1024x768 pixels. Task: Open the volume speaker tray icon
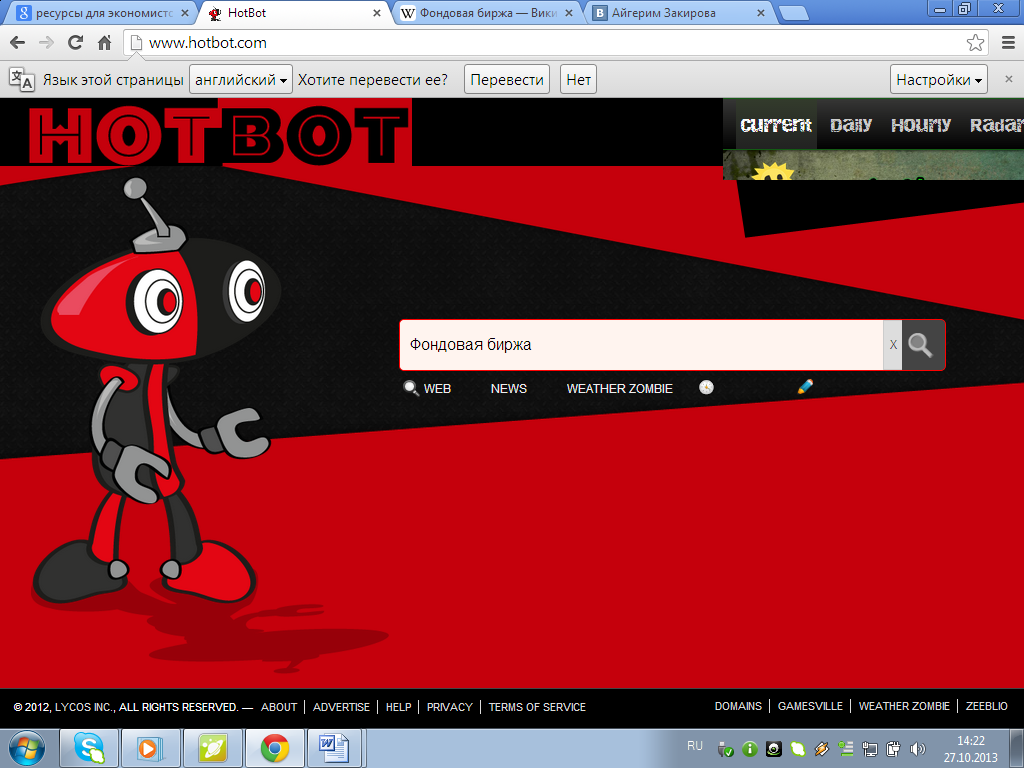[x=917, y=749]
